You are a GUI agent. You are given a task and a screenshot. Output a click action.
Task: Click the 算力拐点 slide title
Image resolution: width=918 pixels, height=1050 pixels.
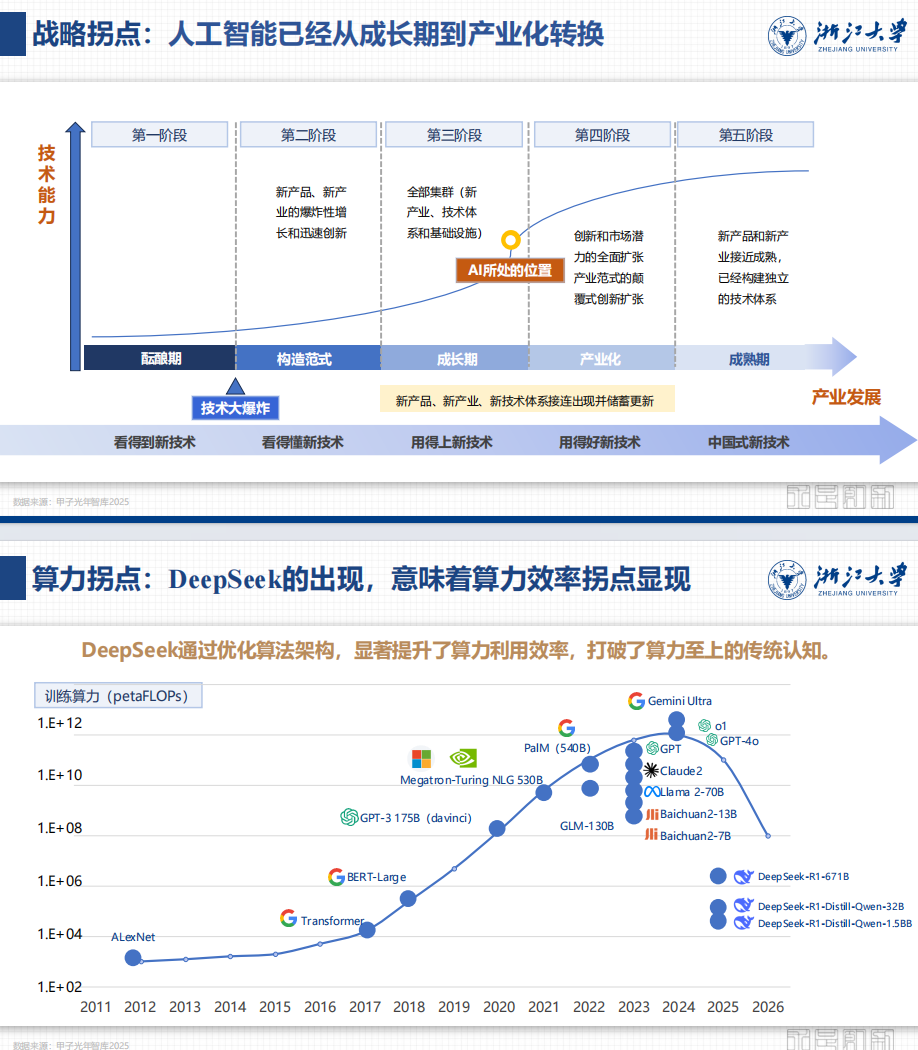[362, 579]
